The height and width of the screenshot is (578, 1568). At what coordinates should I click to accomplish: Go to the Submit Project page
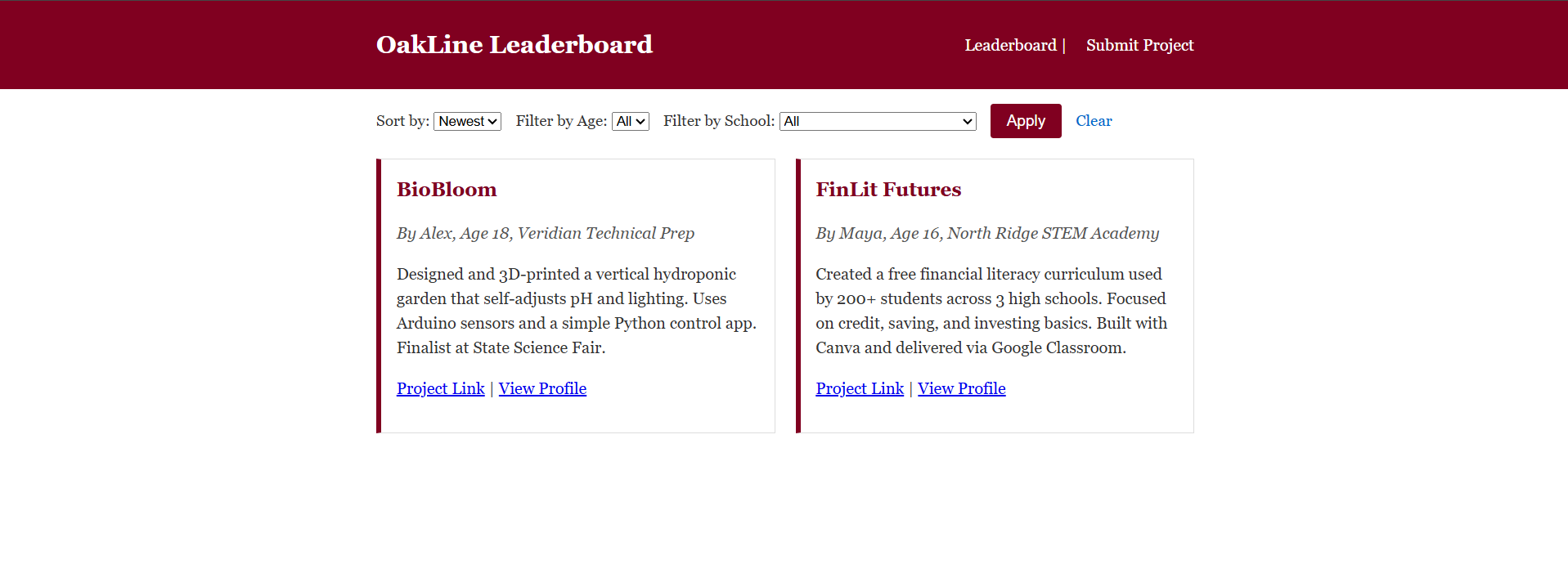click(1139, 45)
